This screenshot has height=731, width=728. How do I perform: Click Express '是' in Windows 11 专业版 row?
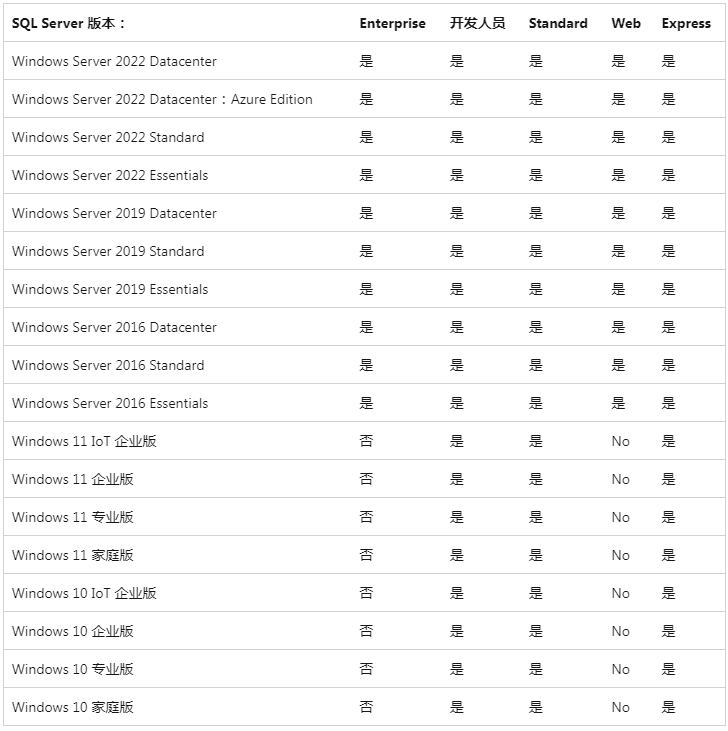click(668, 517)
